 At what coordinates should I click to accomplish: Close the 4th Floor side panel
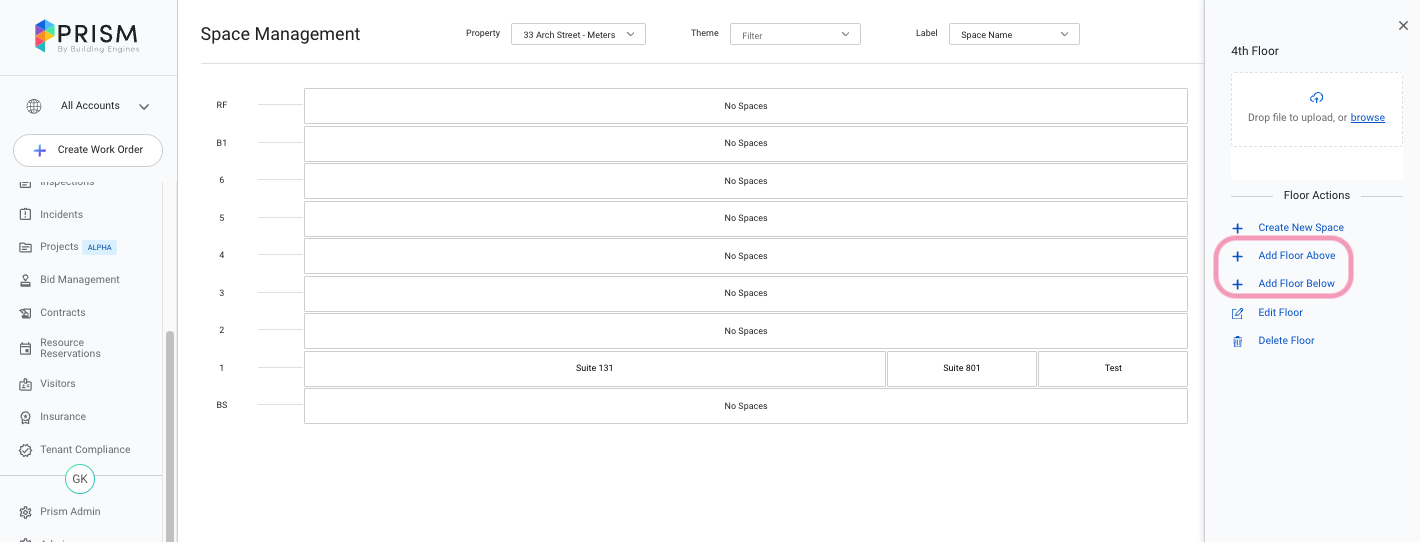[x=1403, y=26]
